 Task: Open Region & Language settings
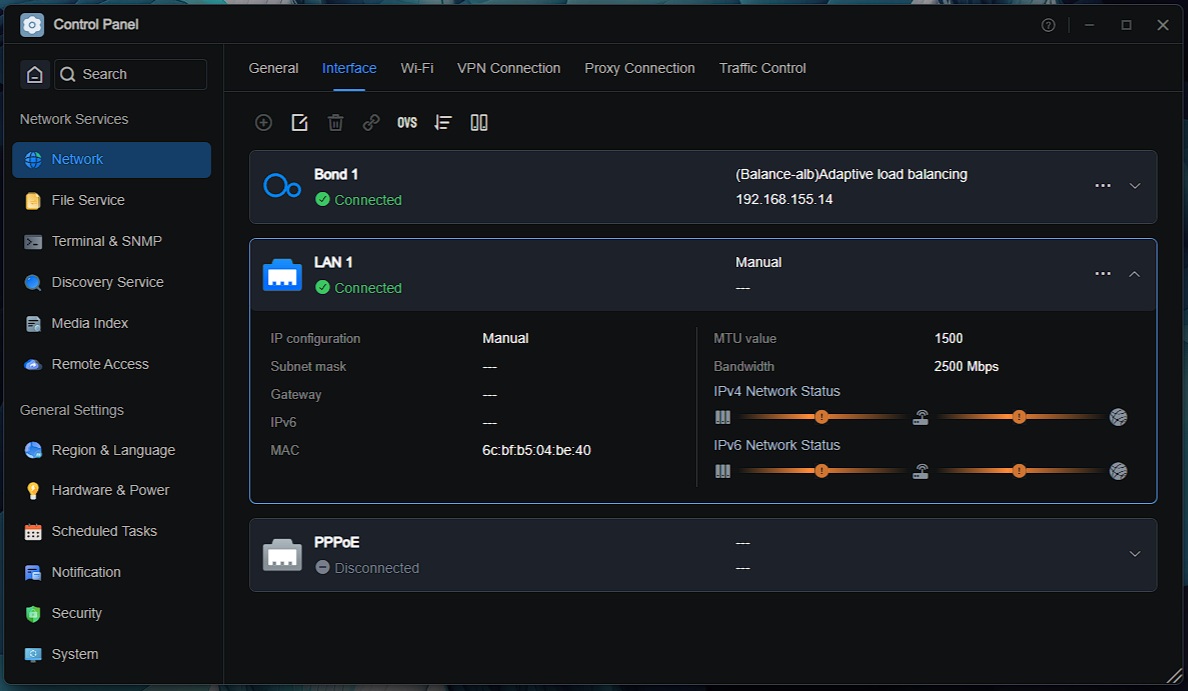[111, 450]
